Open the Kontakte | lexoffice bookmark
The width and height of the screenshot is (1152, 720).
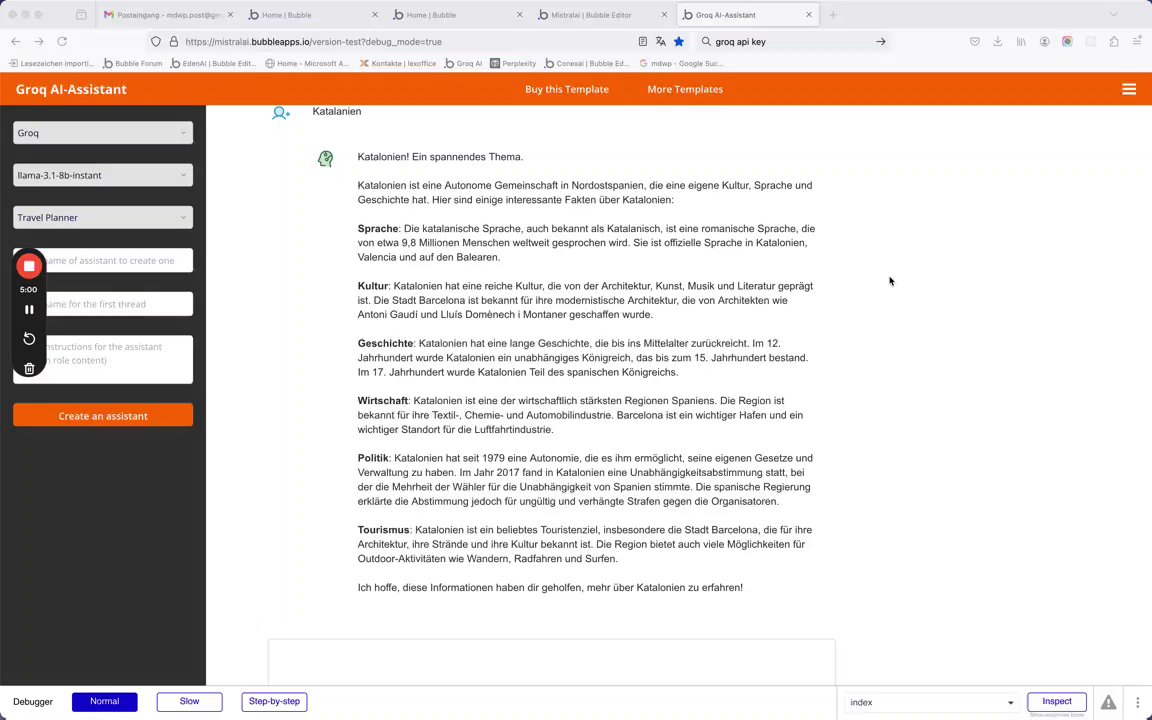(x=397, y=63)
